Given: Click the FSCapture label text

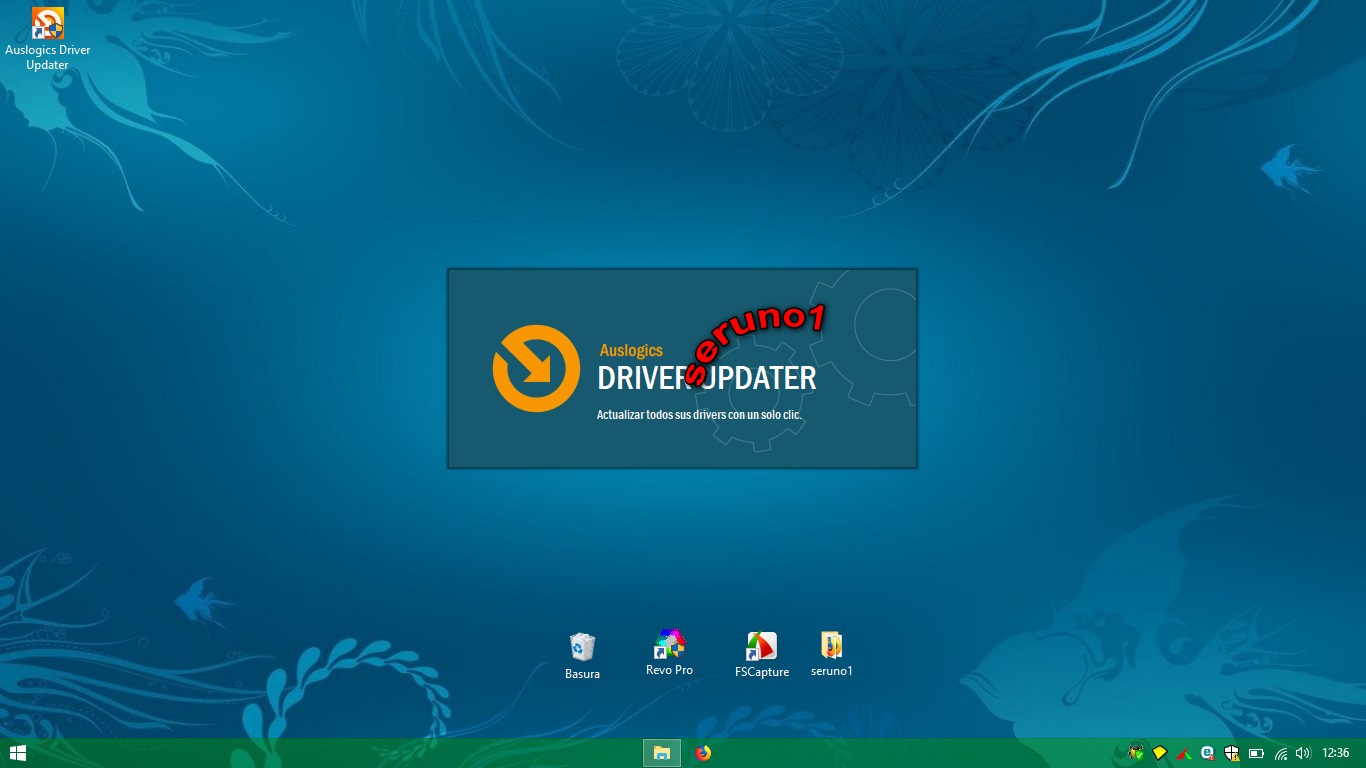Looking at the screenshot, I should click(762, 672).
